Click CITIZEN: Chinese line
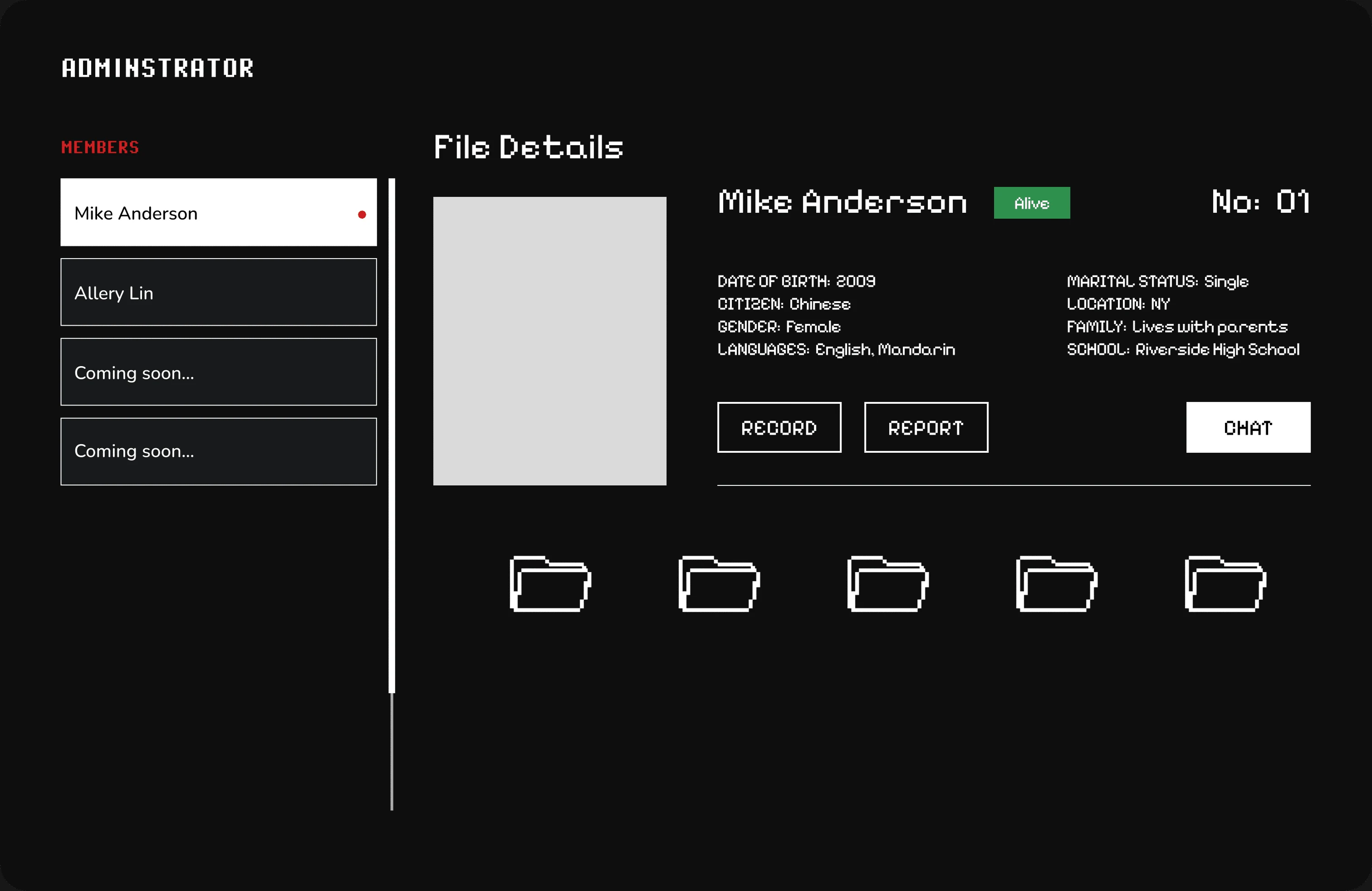Image resolution: width=1372 pixels, height=891 pixels. (784, 304)
